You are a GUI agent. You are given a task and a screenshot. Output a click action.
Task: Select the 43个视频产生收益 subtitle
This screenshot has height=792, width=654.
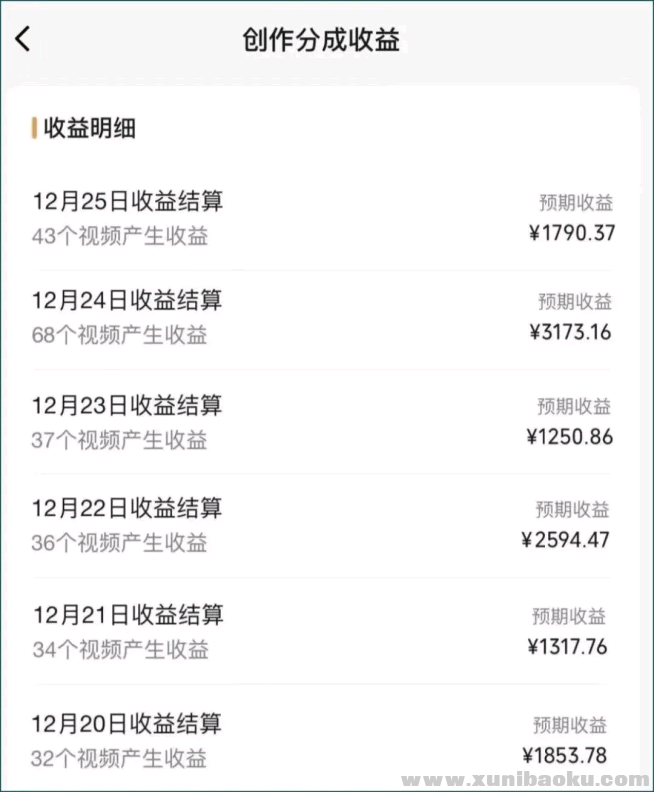click(x=120, y=237)
